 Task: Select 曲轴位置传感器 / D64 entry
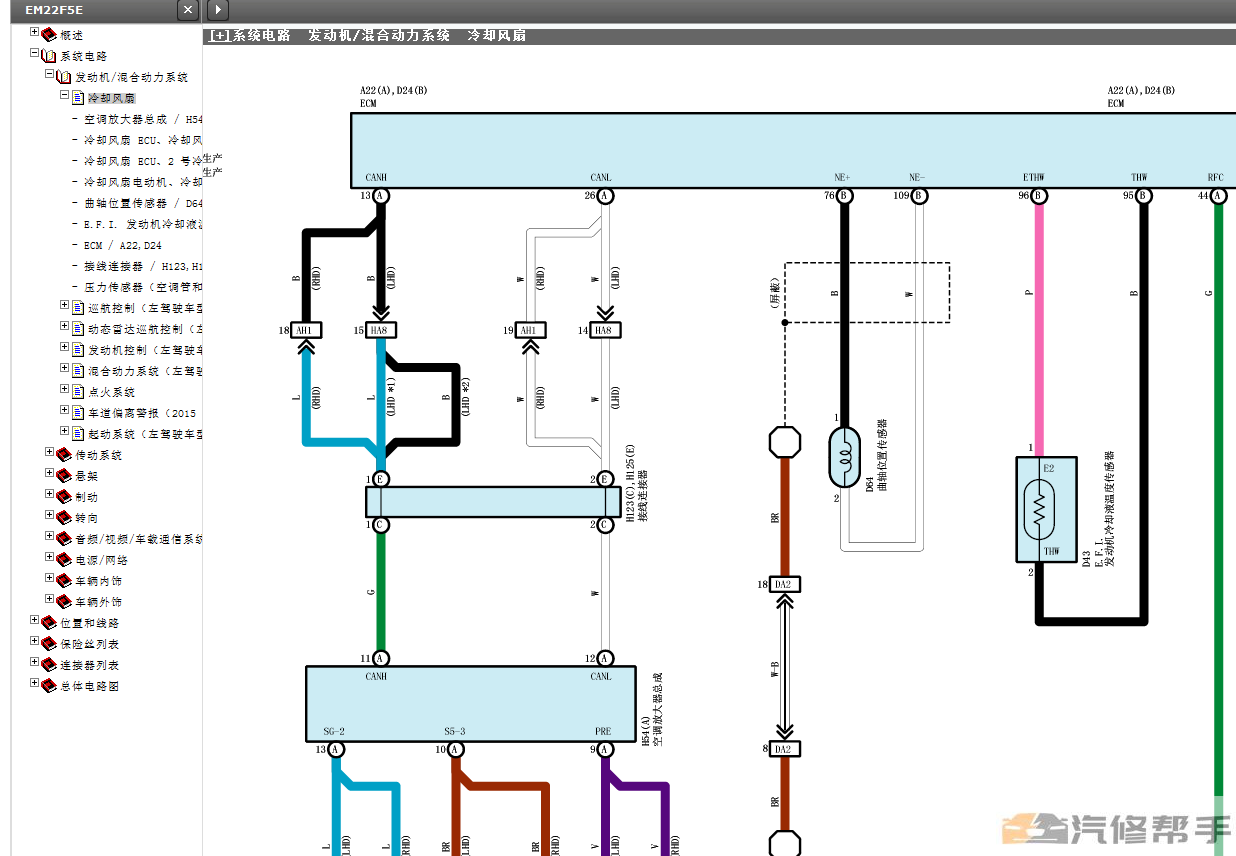[x=143, y=203]
